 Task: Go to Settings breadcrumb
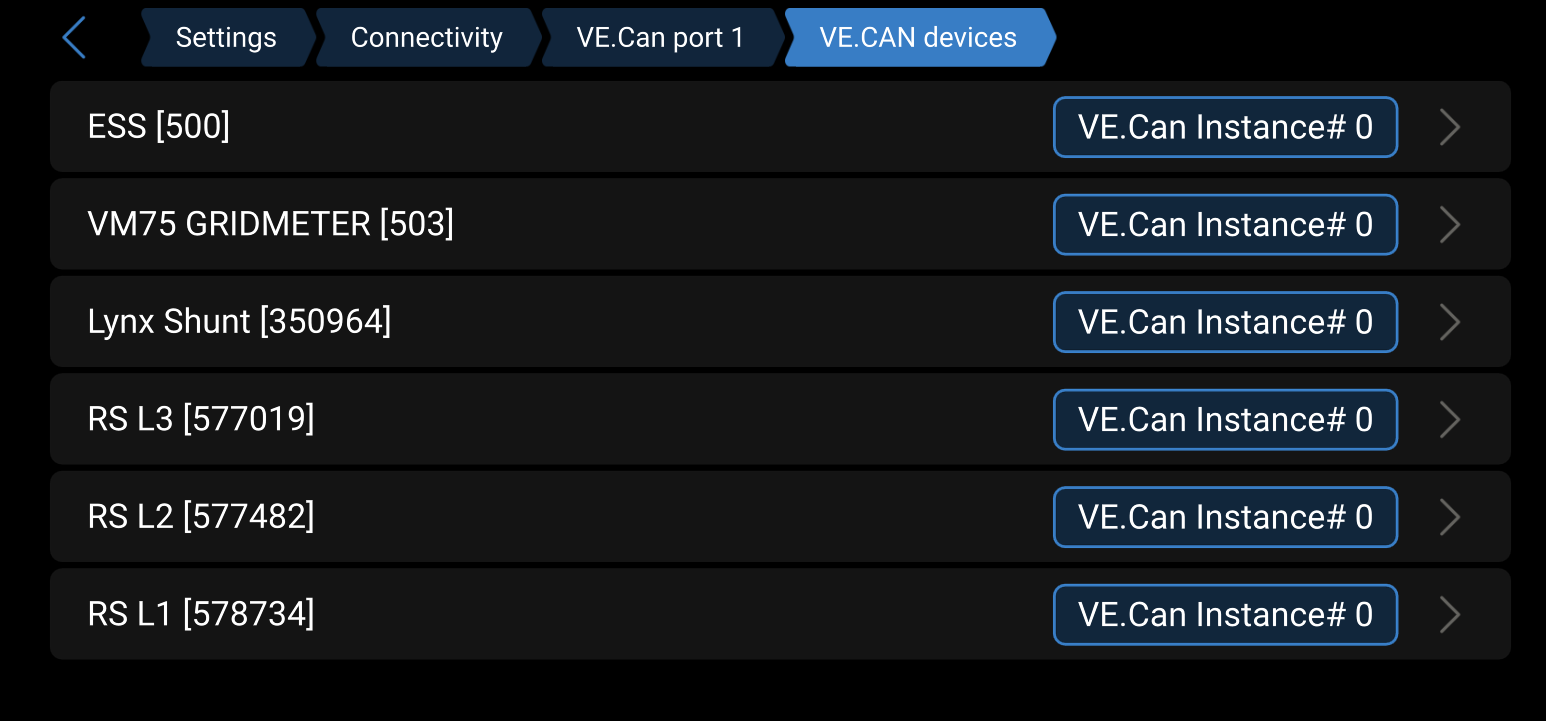tap(226, 38)
